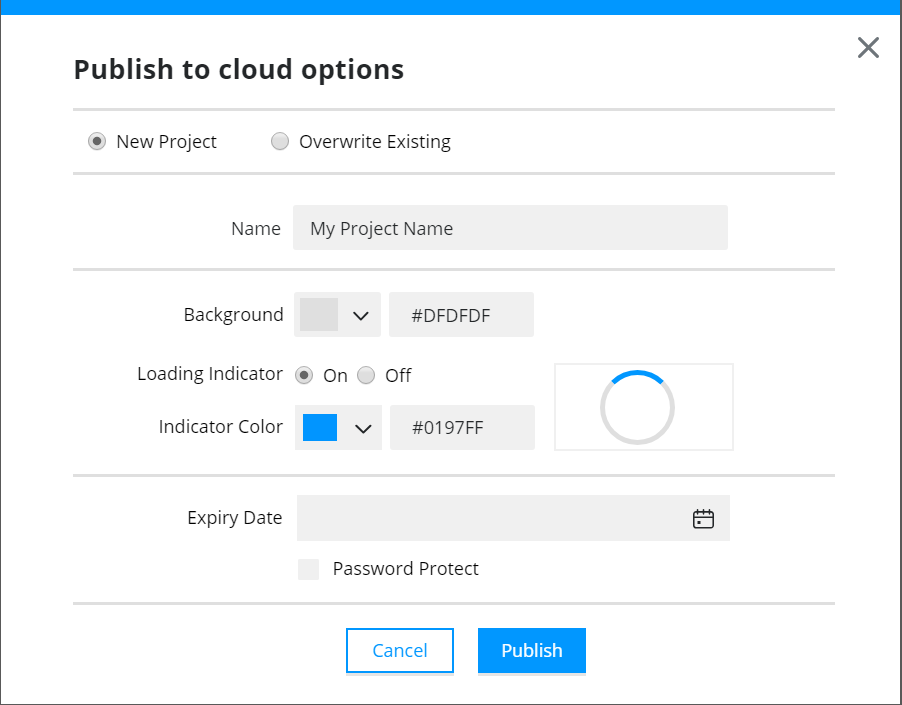Focus the project Name input field
This screenshot has height=705, width=902.
point(510,228)
